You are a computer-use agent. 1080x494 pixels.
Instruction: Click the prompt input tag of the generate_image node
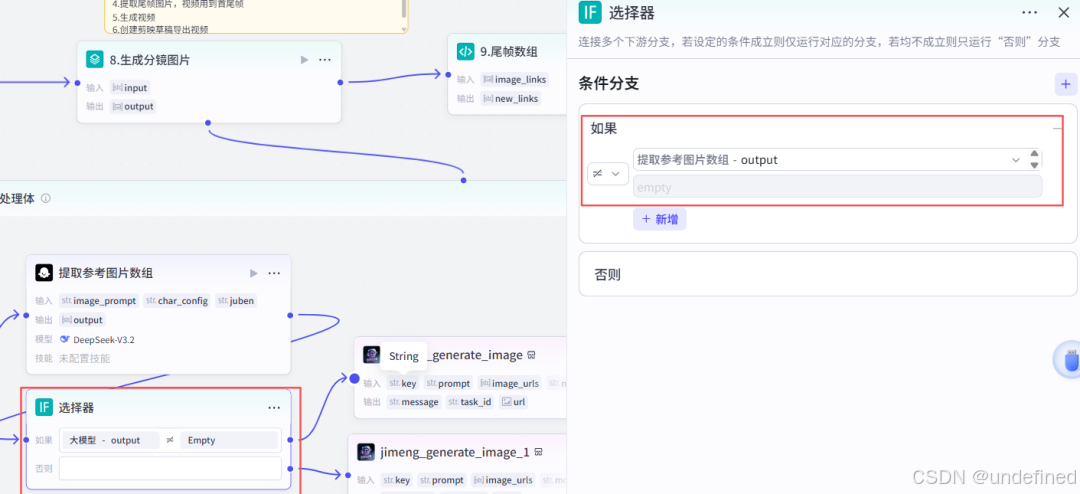click(448, 383)
